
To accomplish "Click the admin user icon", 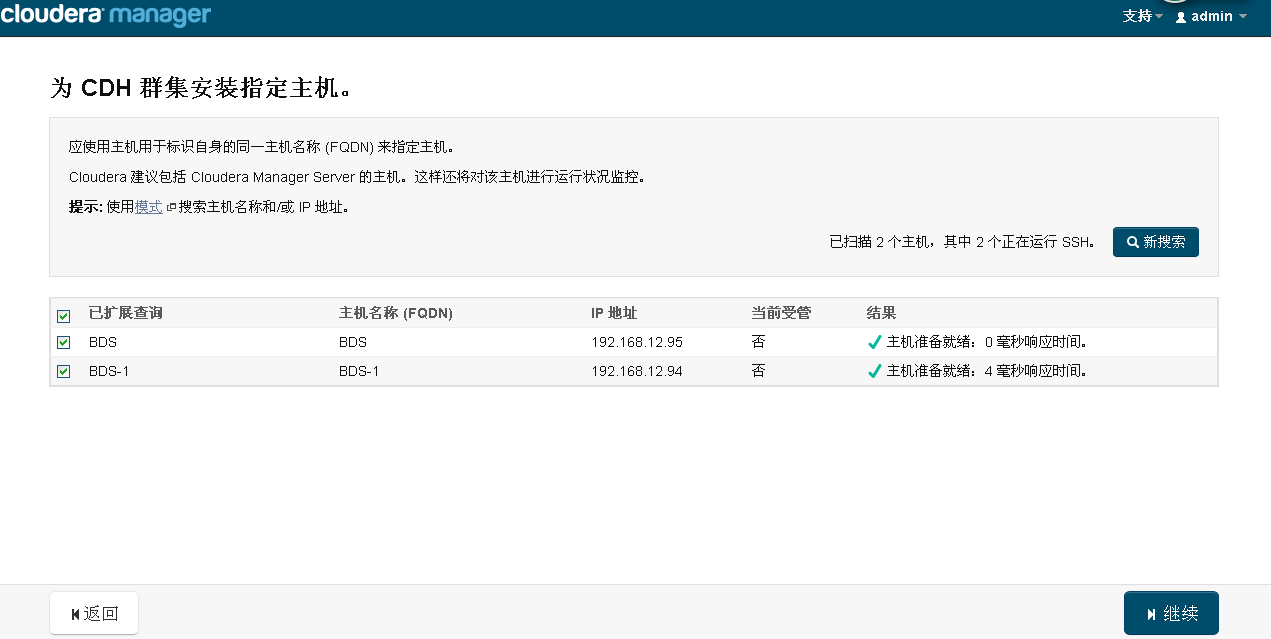I will [1181, 17].
